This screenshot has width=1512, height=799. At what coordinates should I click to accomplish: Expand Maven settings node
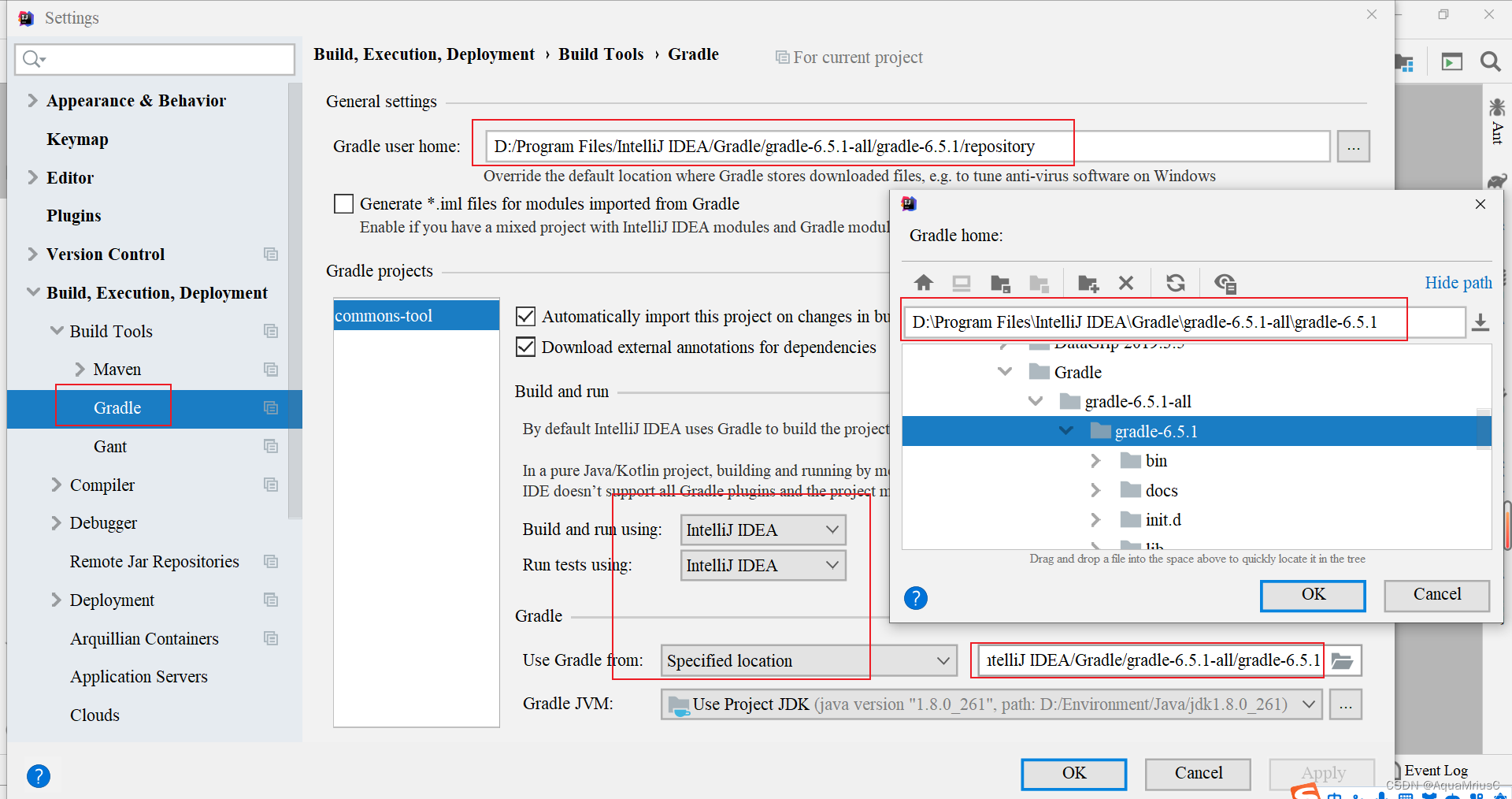pyautogui.click(x=80, y=369)
